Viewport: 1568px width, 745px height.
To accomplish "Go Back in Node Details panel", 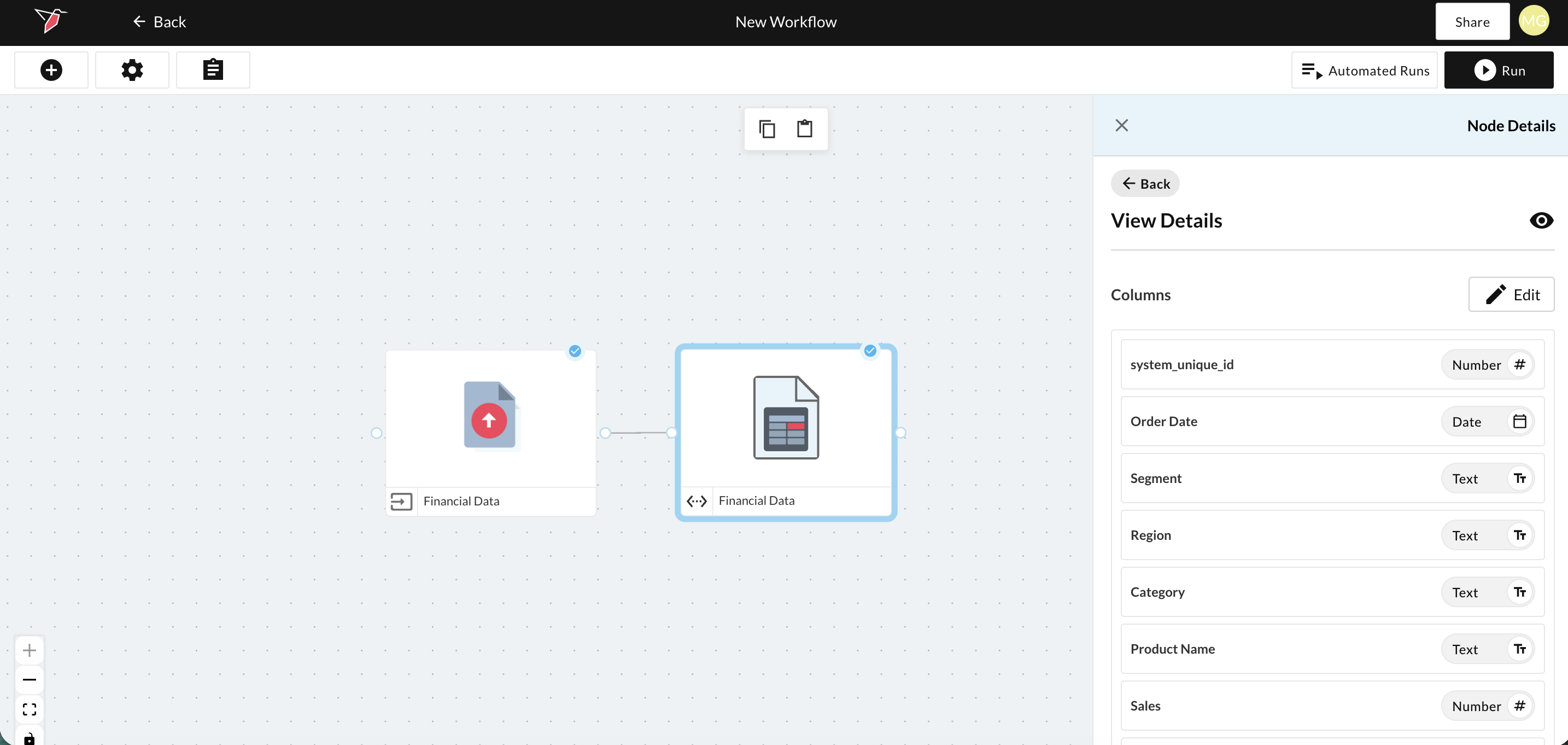I will (1145, 184).
